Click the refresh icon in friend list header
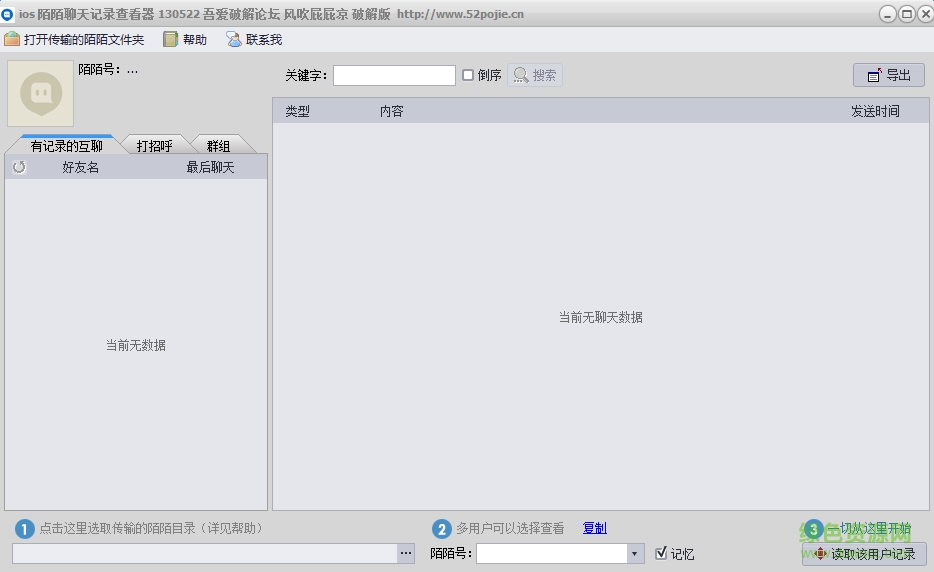This screenshot has height=572, width=934. [19, 167]
